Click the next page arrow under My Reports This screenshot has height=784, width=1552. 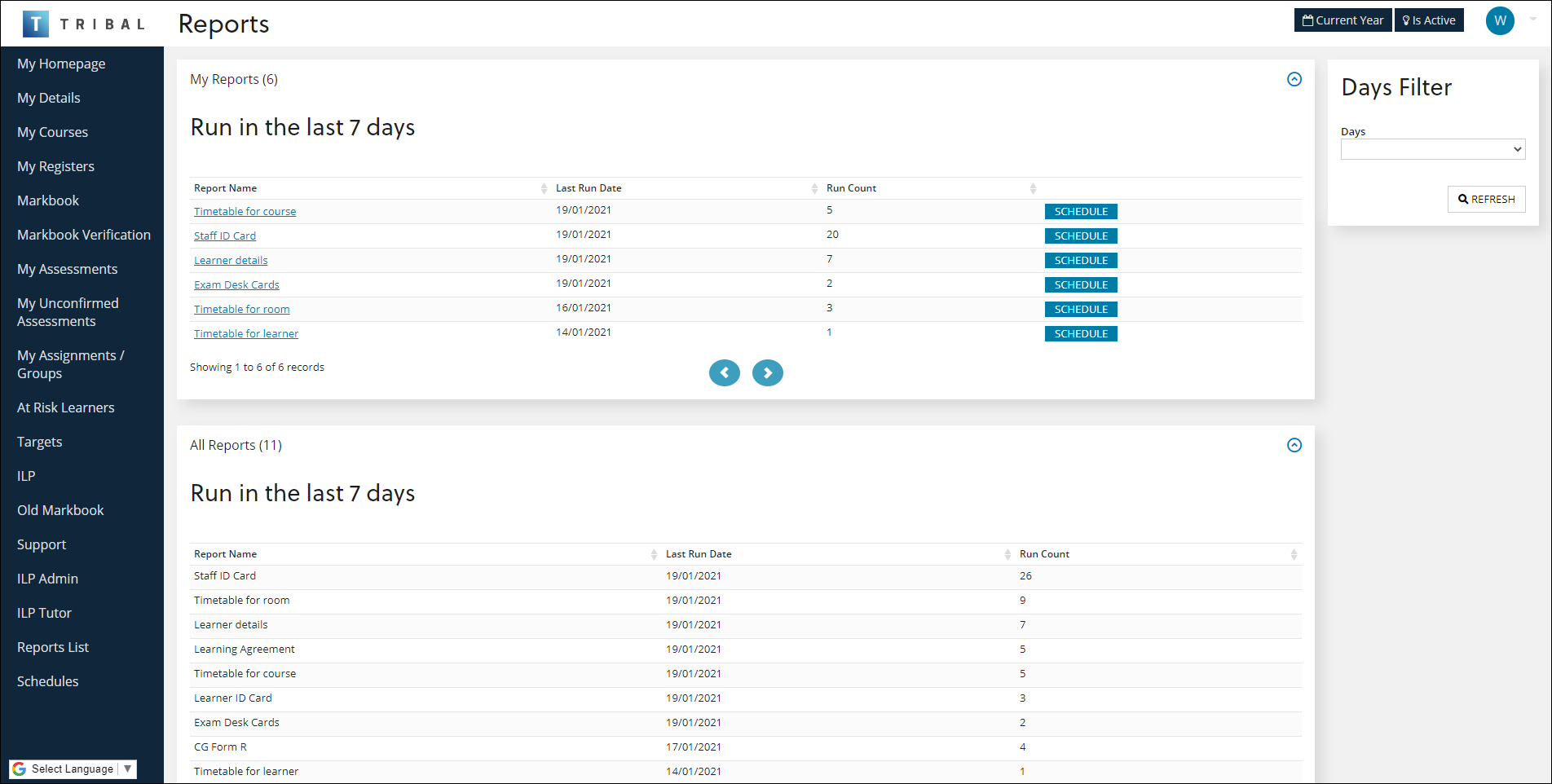[x=767, y=372]
